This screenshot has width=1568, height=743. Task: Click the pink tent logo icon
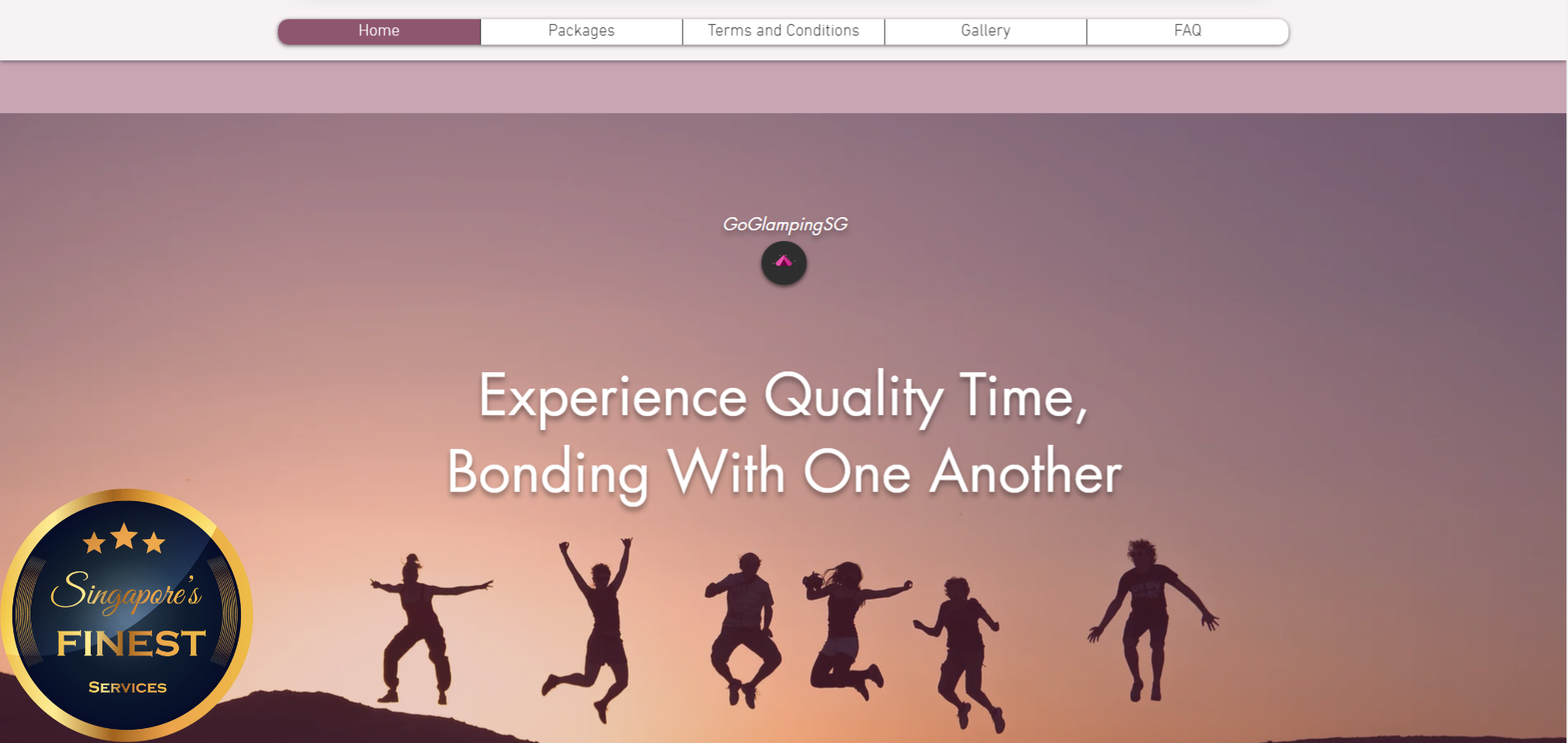tap(783, 263)
